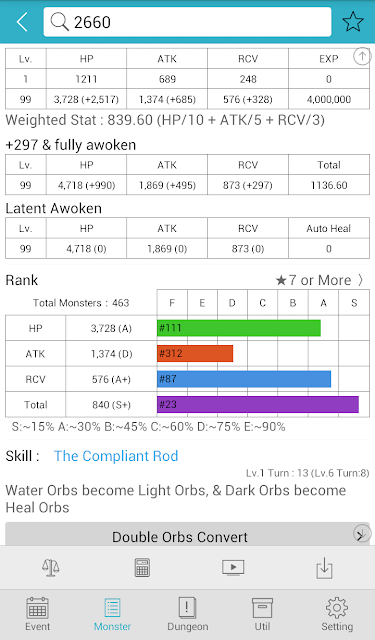
Task: Switch to the Monster tab
Action: tap(112, 614)
